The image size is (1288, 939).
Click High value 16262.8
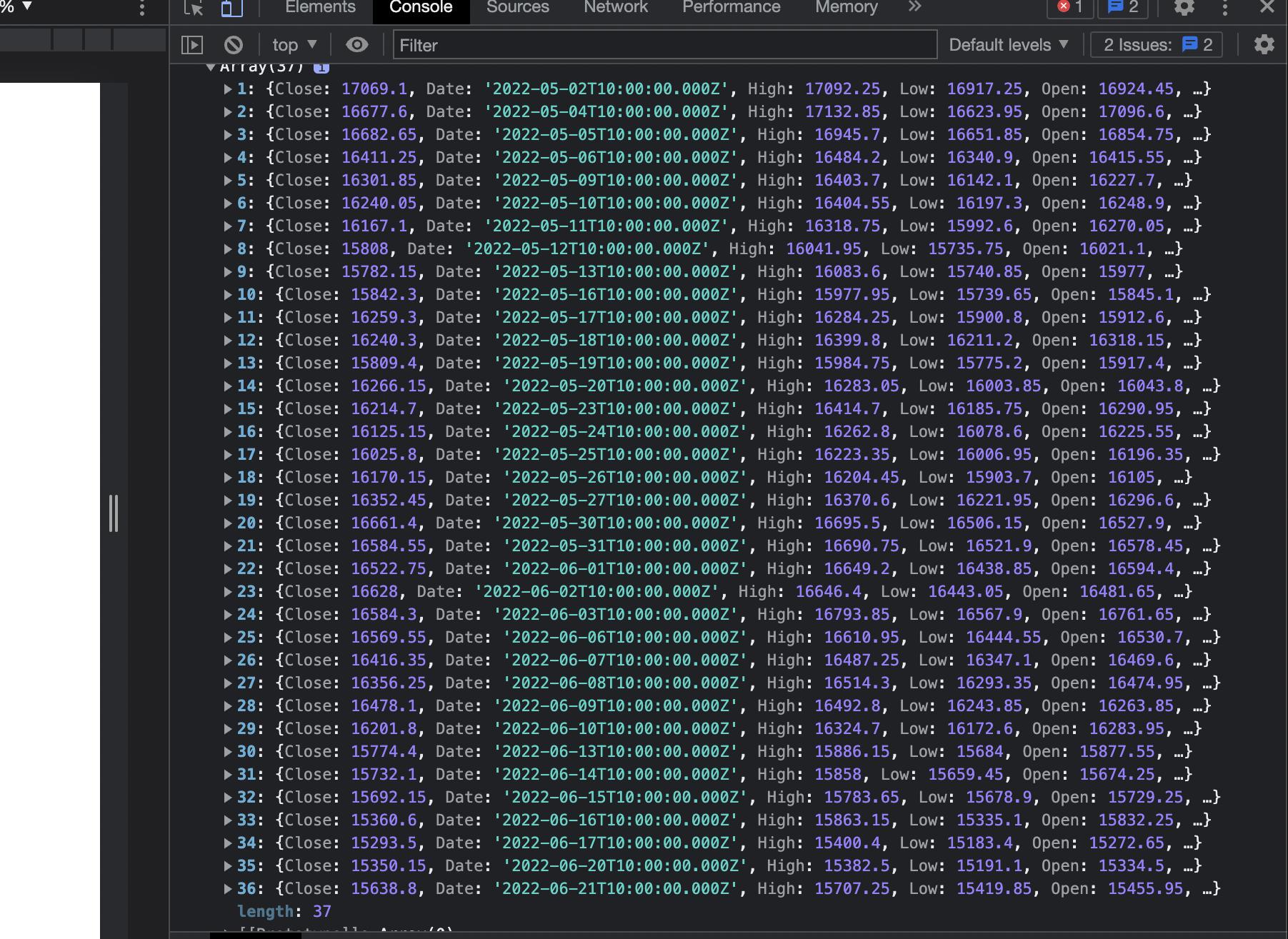(857, 432)
